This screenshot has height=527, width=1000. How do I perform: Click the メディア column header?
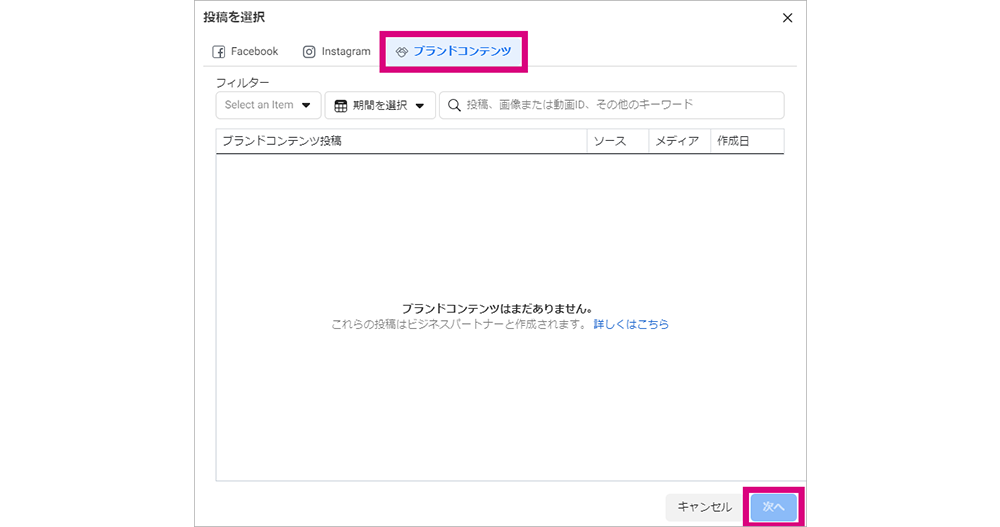point(680,141)
